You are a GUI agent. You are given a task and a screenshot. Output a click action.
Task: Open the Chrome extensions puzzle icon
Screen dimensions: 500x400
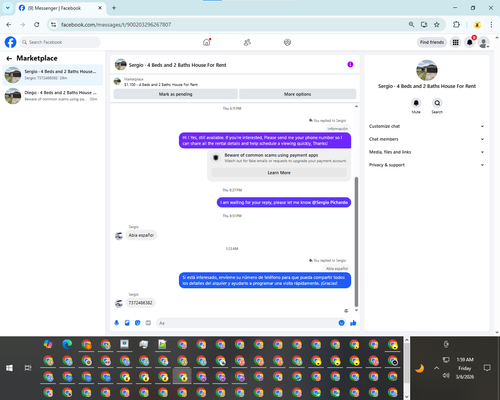click(x=456, y=25)
